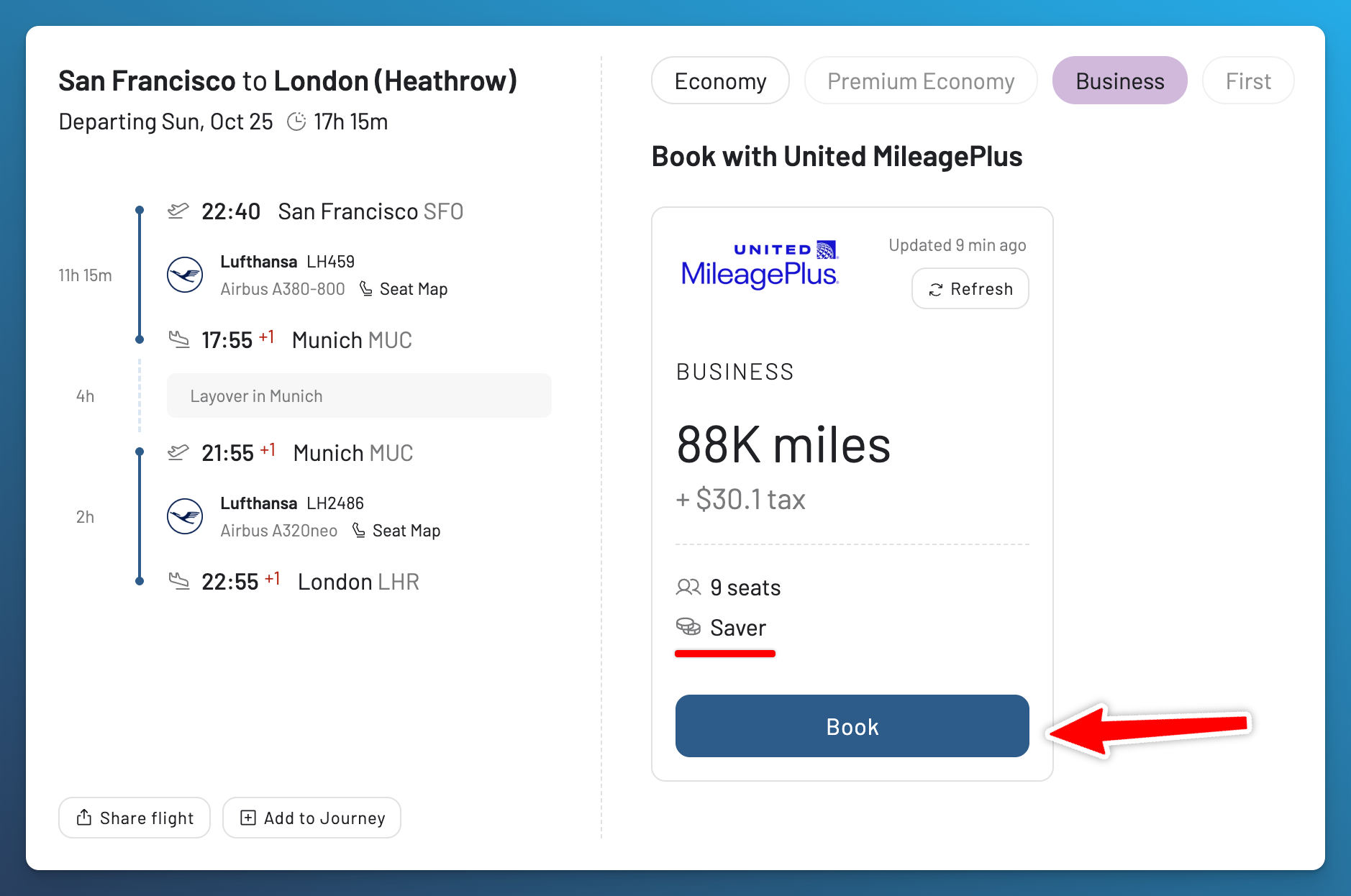Click the seat icon beside A320neo Seat Map
The width and height of the screenshot is (1351, 896).
358,530
